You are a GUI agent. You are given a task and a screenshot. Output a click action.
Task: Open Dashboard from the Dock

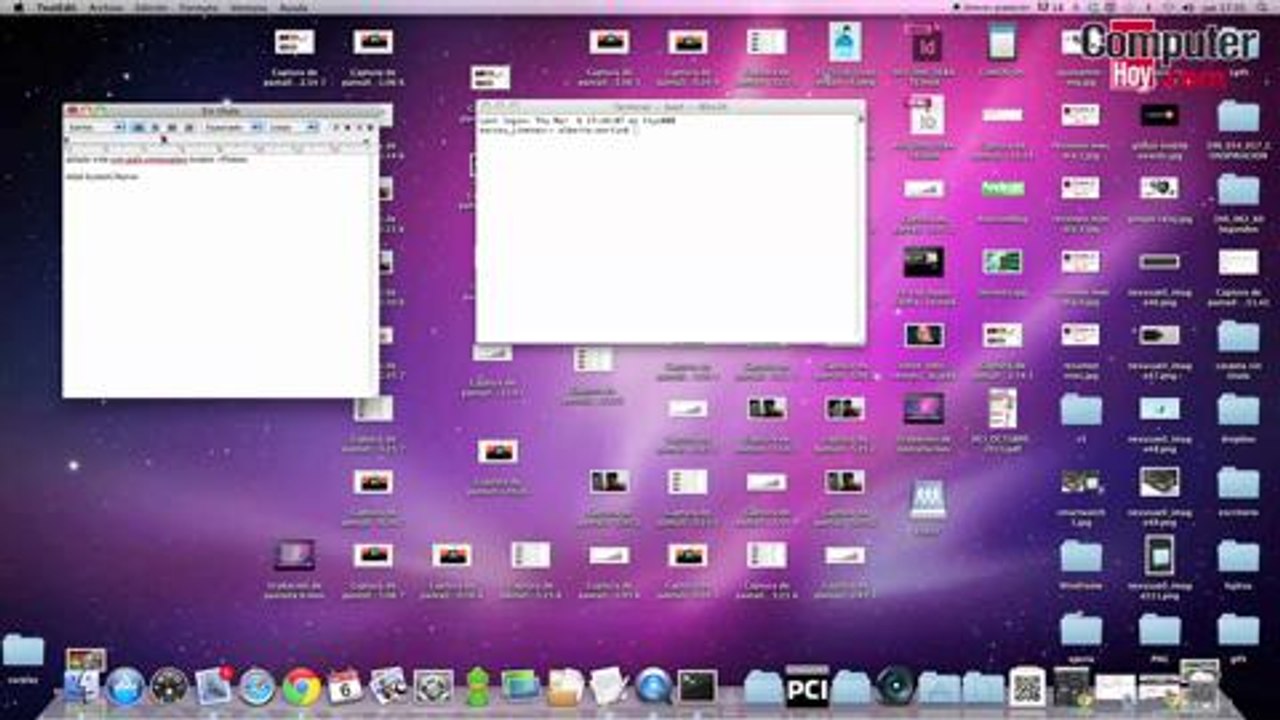(x=169, y=686)
